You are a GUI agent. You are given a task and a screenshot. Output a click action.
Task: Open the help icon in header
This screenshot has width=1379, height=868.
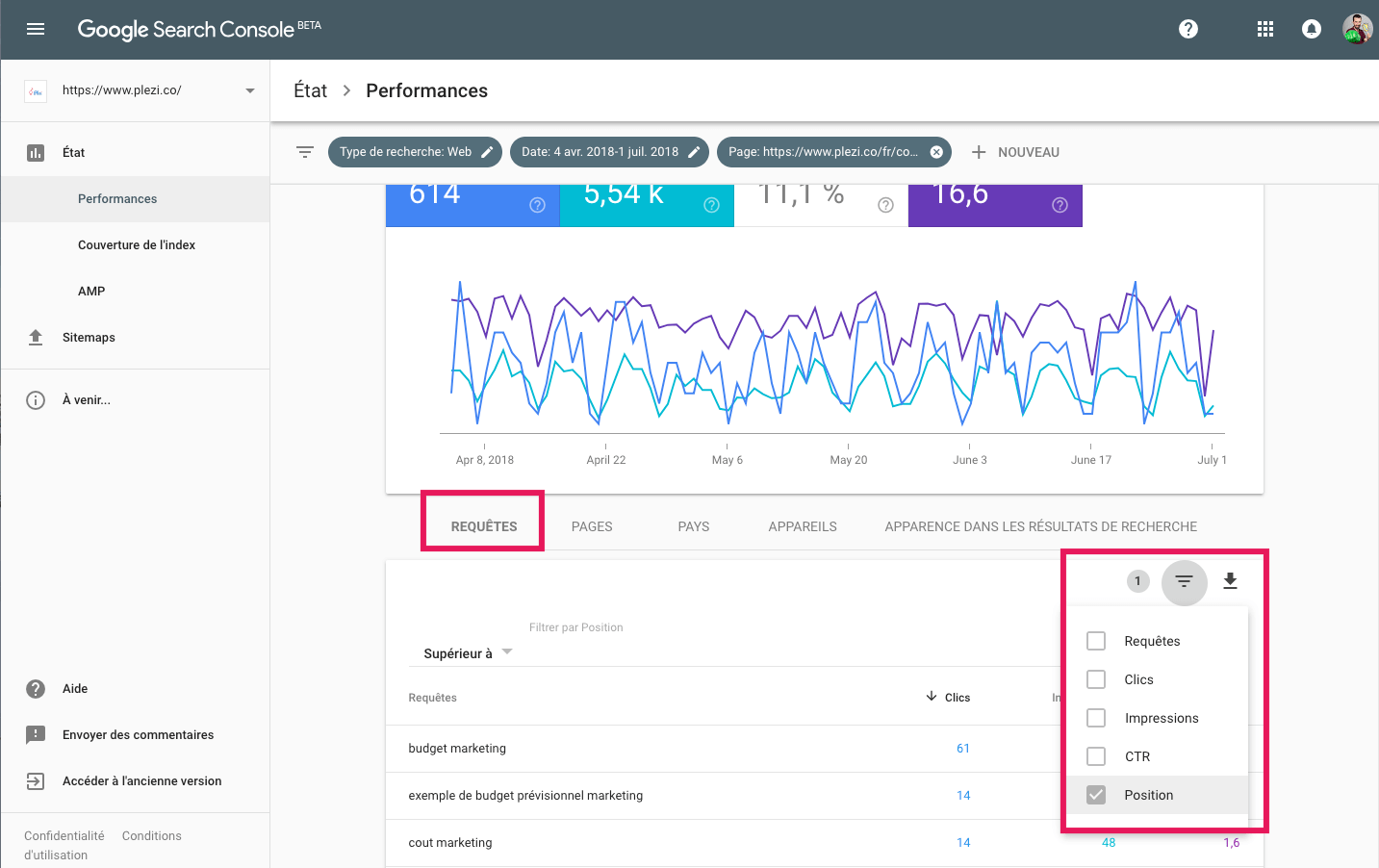pos(1188,29)
